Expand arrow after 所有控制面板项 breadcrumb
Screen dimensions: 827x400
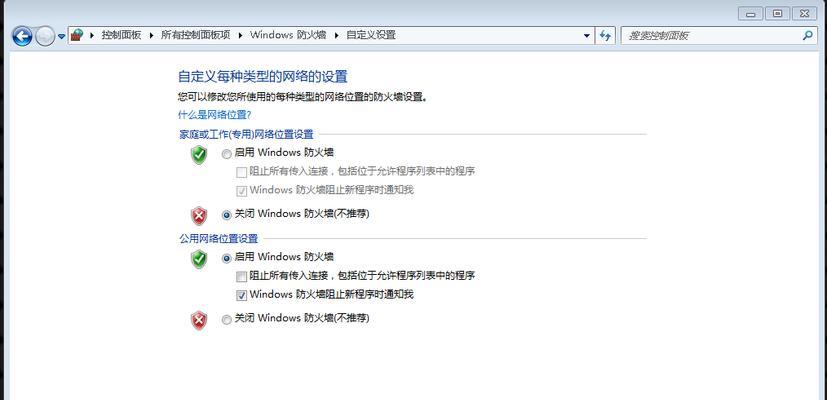coord(240,35)
